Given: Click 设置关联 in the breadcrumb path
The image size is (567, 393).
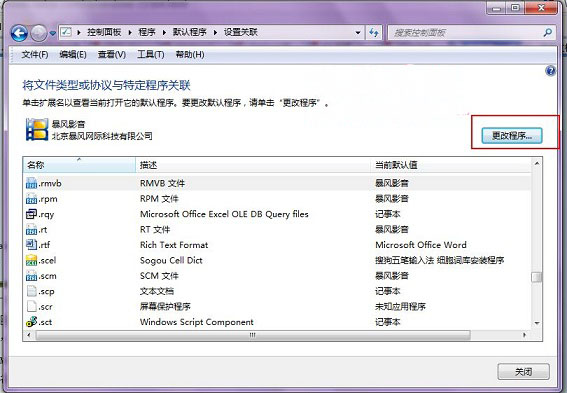Looking at the screenshot, I should click(x=240, y=33).
